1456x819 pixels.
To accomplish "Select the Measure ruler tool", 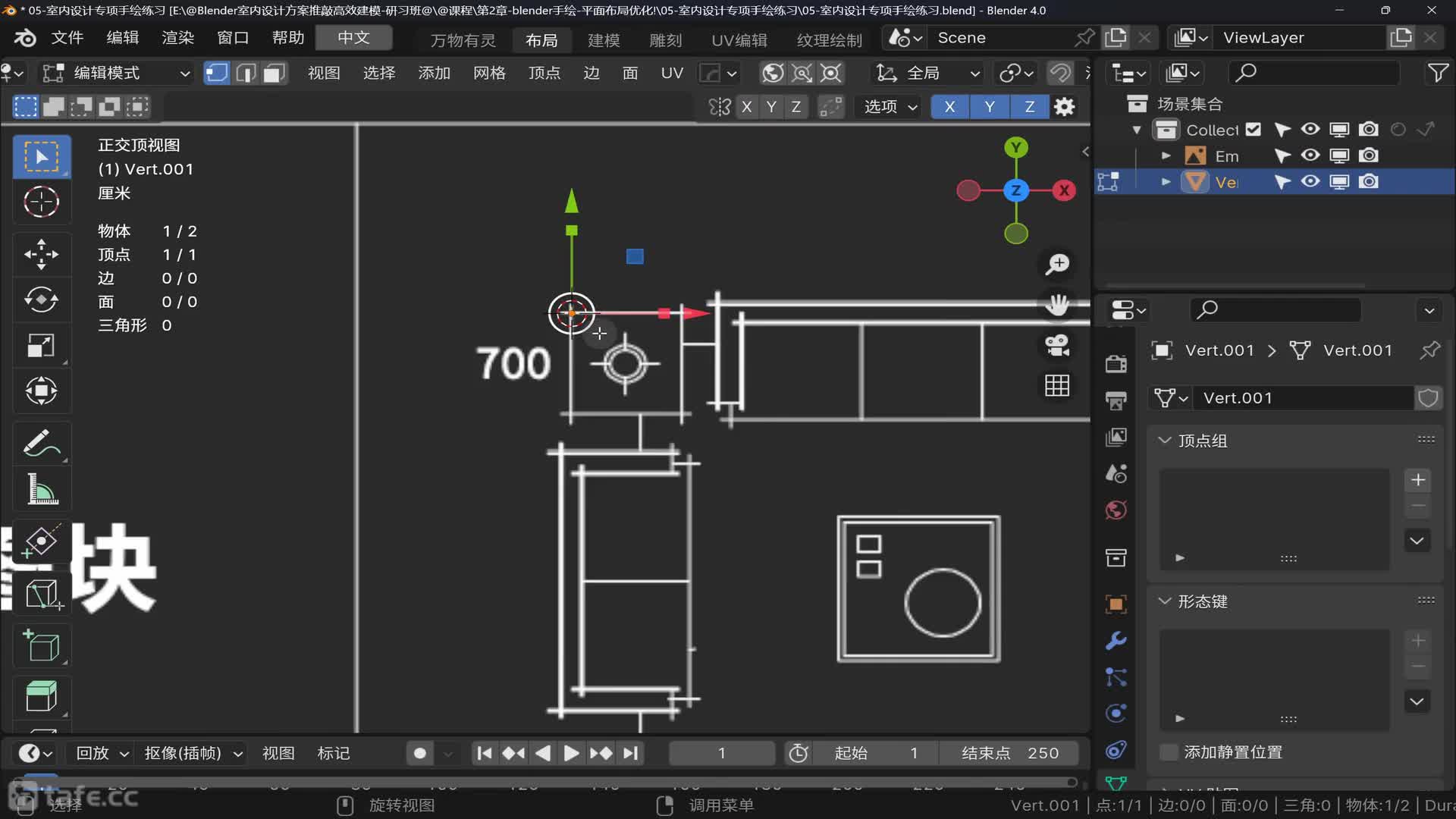I will coord(41,489).
